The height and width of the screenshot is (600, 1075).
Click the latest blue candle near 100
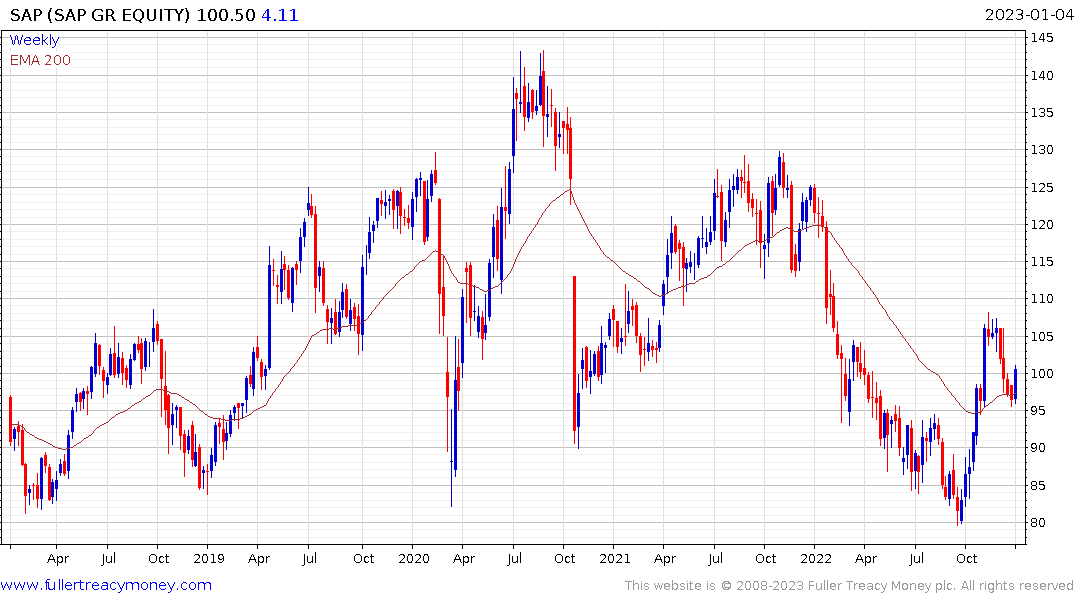coord(1015,383)
